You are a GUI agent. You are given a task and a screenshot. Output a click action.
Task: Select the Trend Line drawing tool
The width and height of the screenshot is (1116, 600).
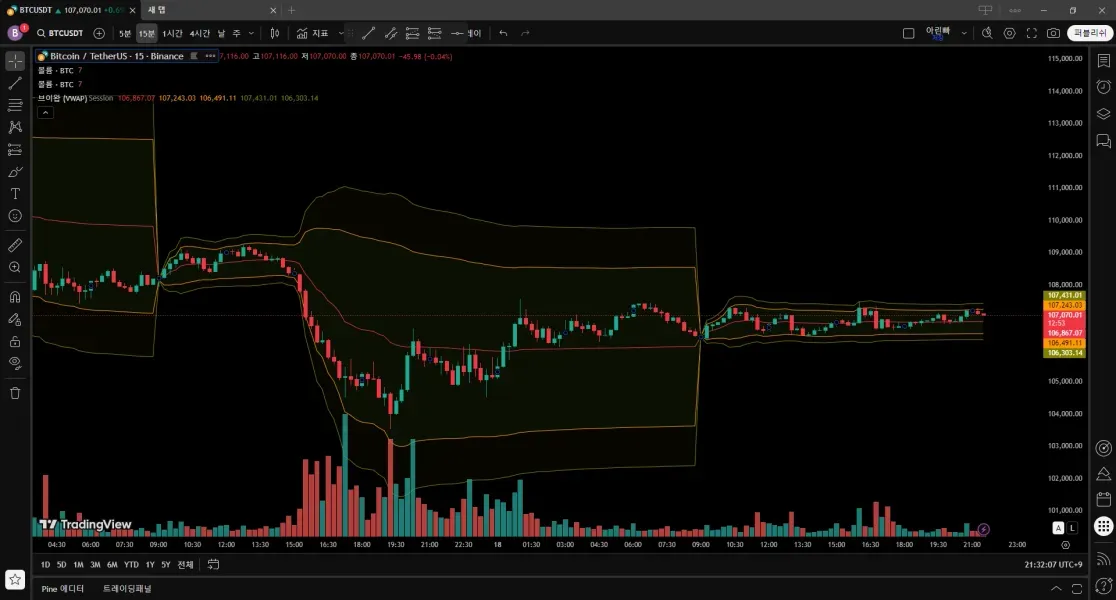14,81
